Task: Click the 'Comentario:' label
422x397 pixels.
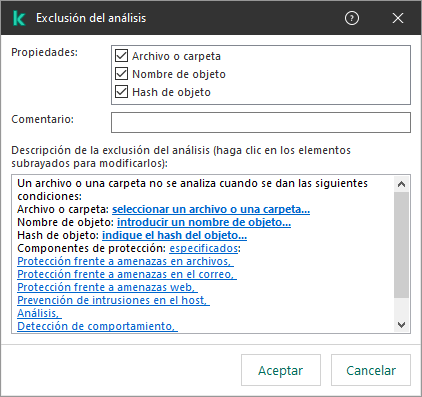Action: (x=42, y=119)
